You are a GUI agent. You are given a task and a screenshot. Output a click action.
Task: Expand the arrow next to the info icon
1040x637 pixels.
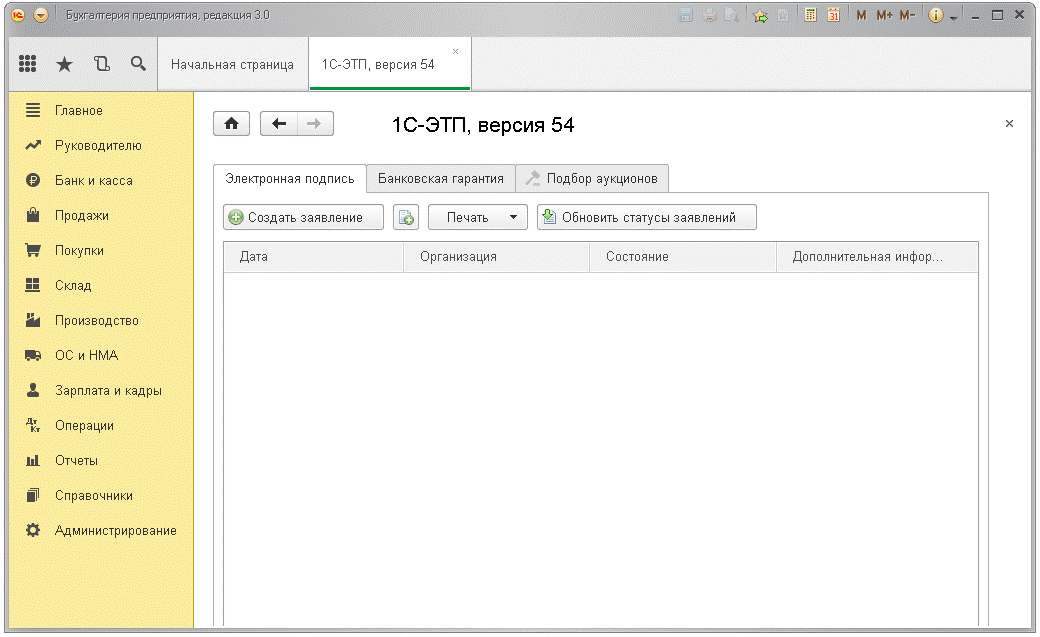tap(954, 18)
